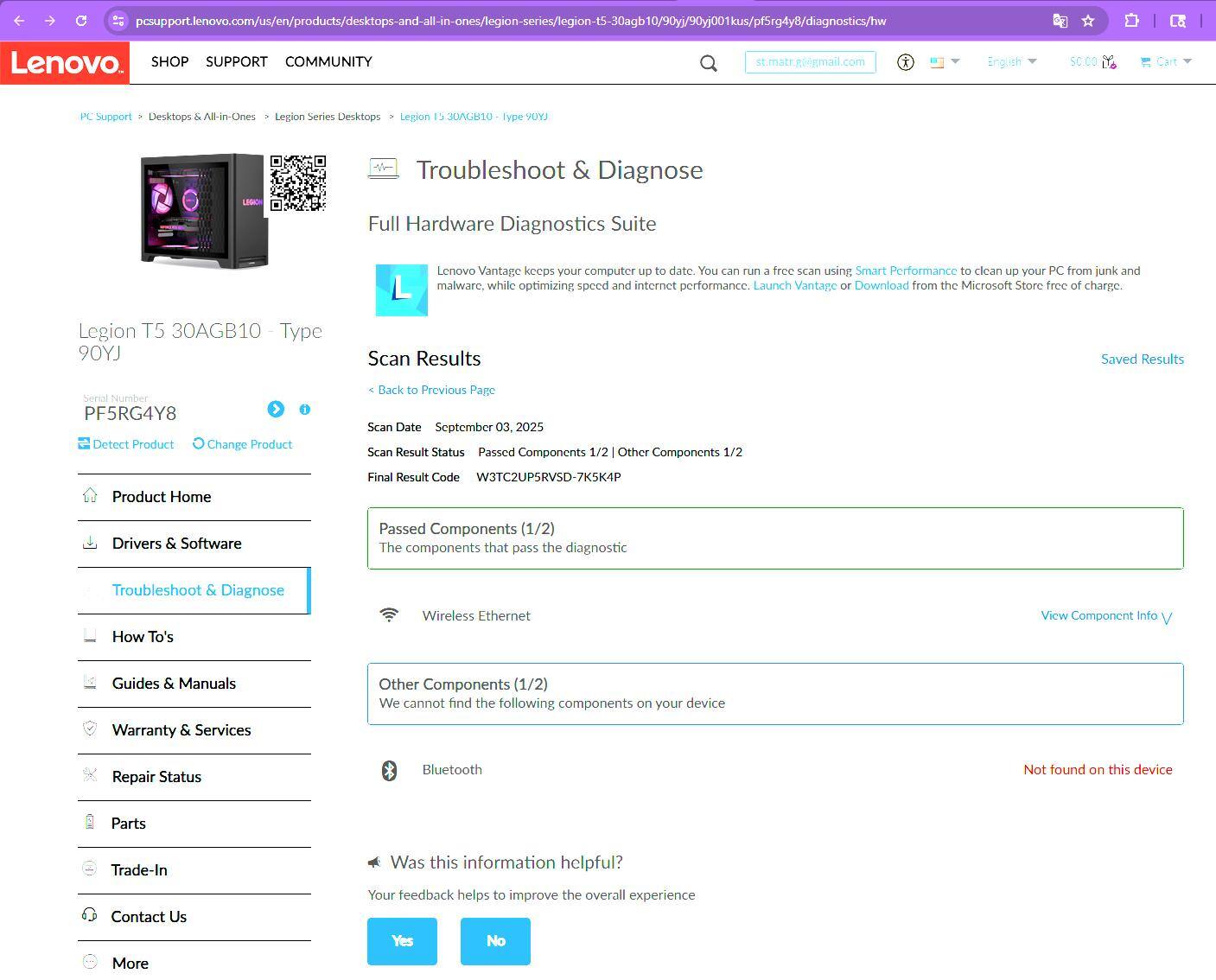1216x980 pixels.
Task: Open the accessibility icon in header
Action: (x=905, y=62)
